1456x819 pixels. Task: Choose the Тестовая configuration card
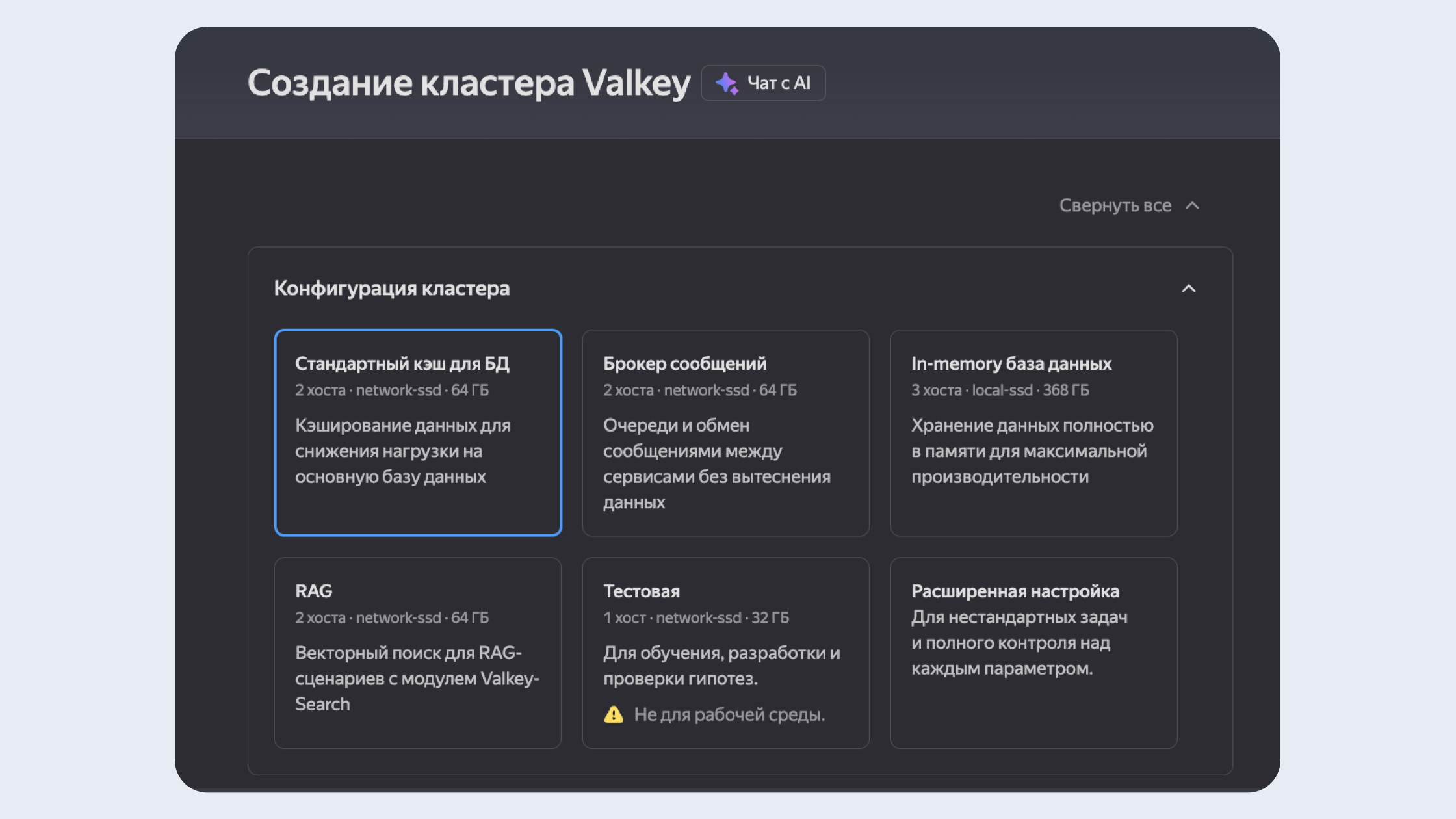pyautogui.click(x=726, y=653)
